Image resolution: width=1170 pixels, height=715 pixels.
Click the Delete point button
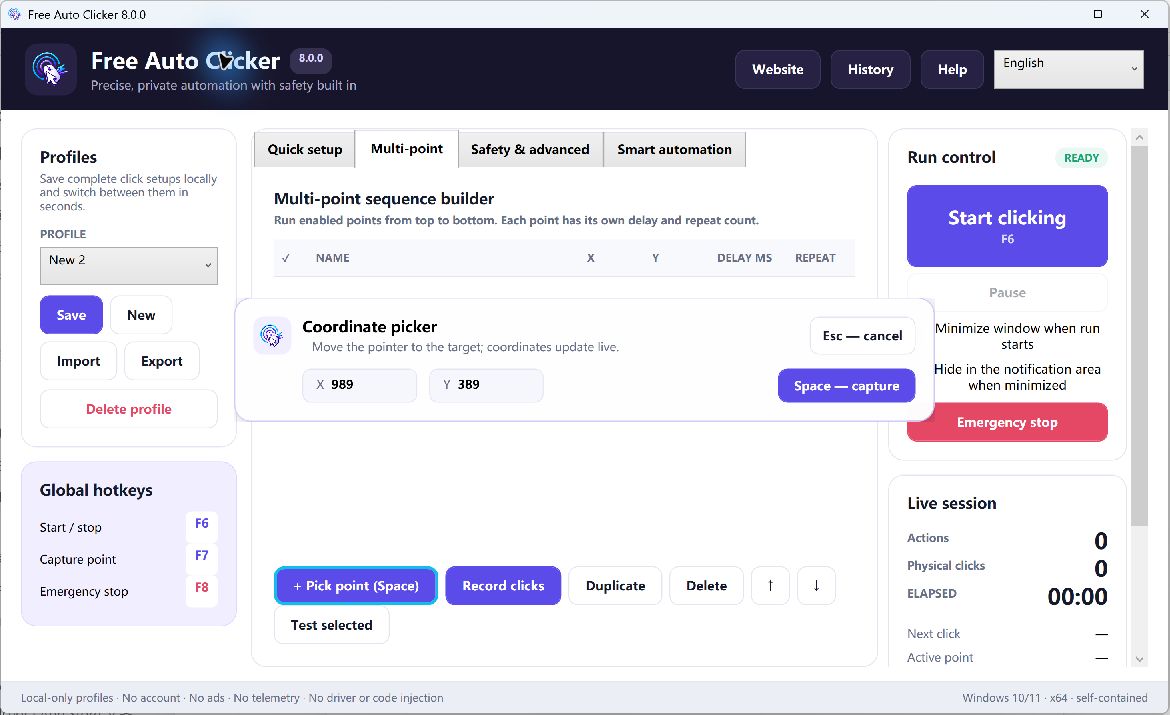point(707,586)
